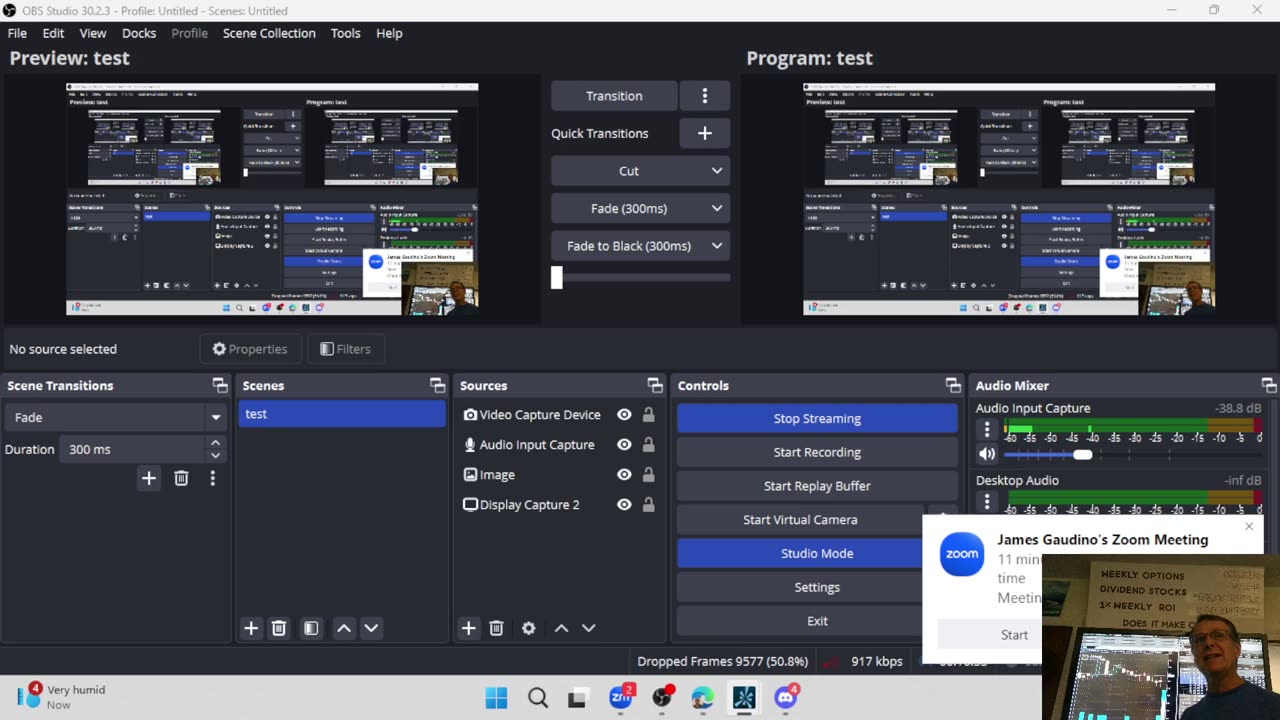Open the Transition options three-dot menu
Screen dimensions: 1280x720
705,96
